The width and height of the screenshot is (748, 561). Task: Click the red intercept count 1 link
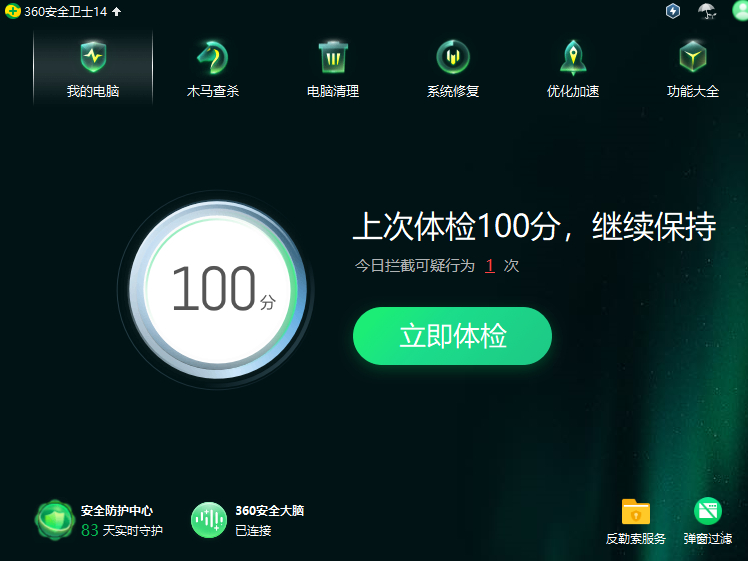click(489, 266)
